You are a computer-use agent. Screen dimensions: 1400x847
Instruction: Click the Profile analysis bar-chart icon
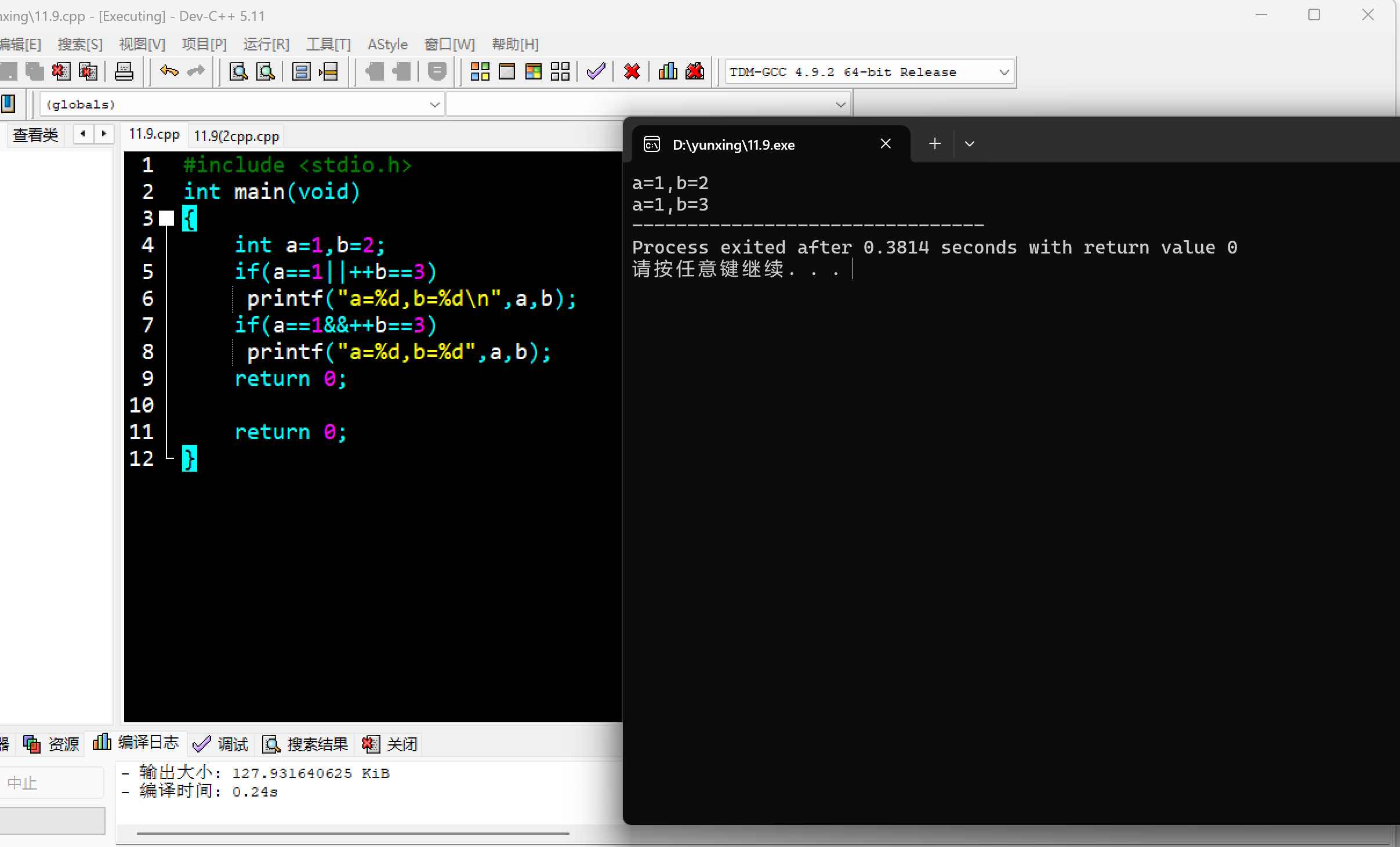tap(668, 72)
